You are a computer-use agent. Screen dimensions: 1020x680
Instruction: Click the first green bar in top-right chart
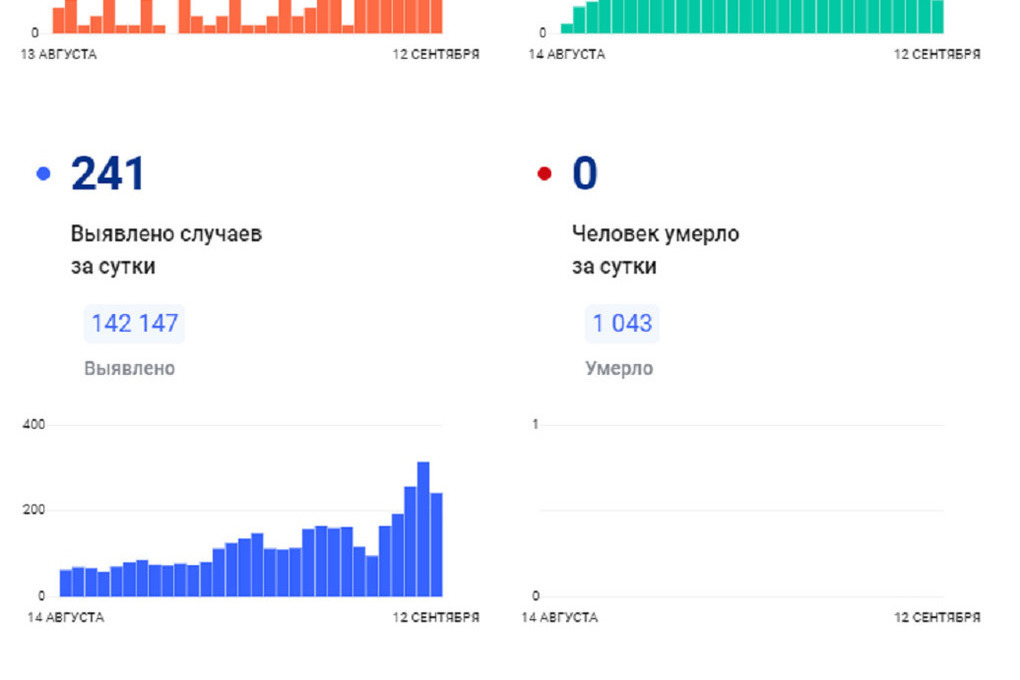tap(567, 29)
